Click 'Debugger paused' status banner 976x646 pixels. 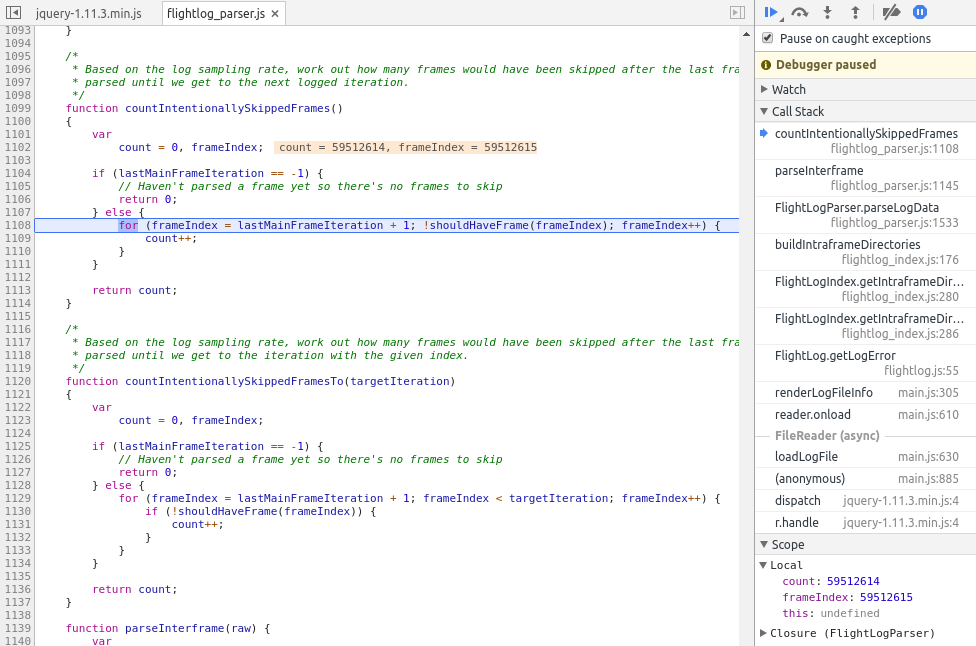865,65
